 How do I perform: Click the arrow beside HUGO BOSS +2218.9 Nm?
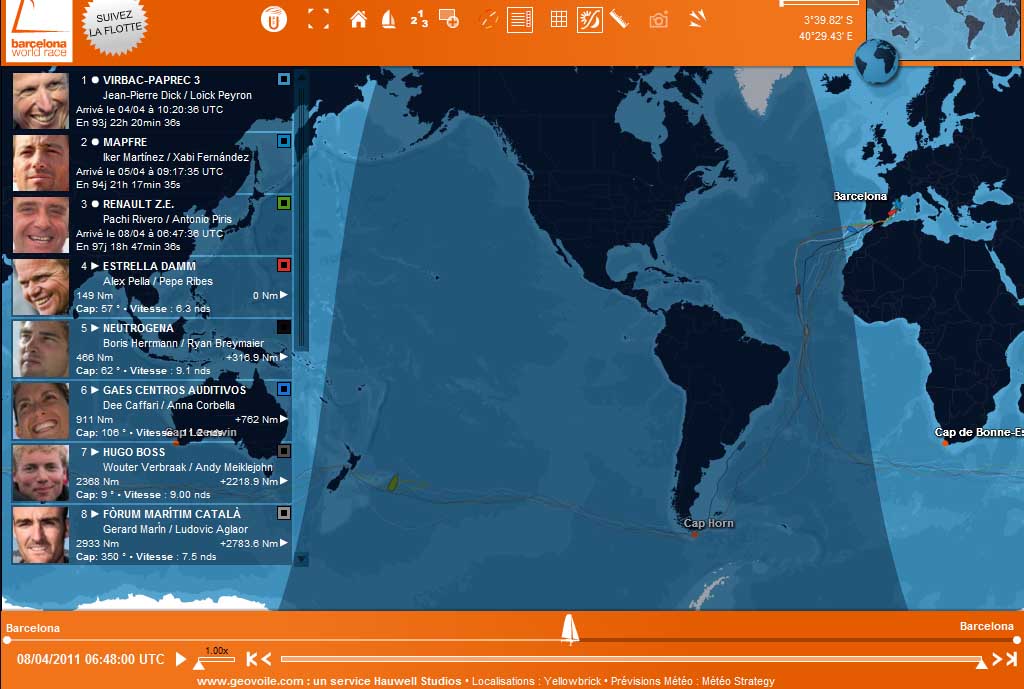(x=284, y=481)
